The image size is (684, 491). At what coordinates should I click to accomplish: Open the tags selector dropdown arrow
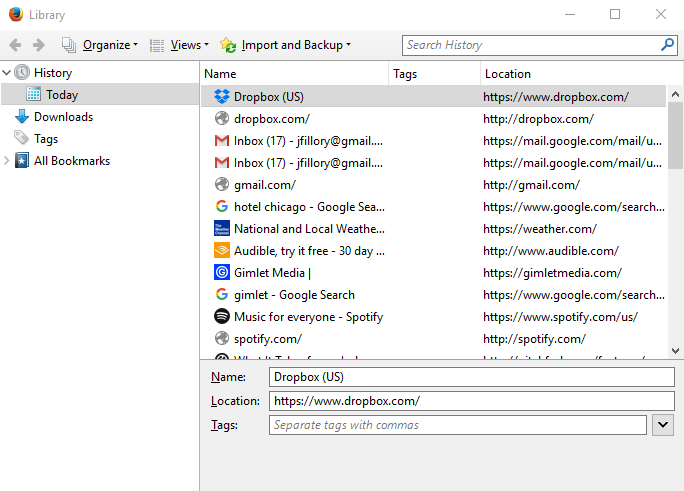662,425
